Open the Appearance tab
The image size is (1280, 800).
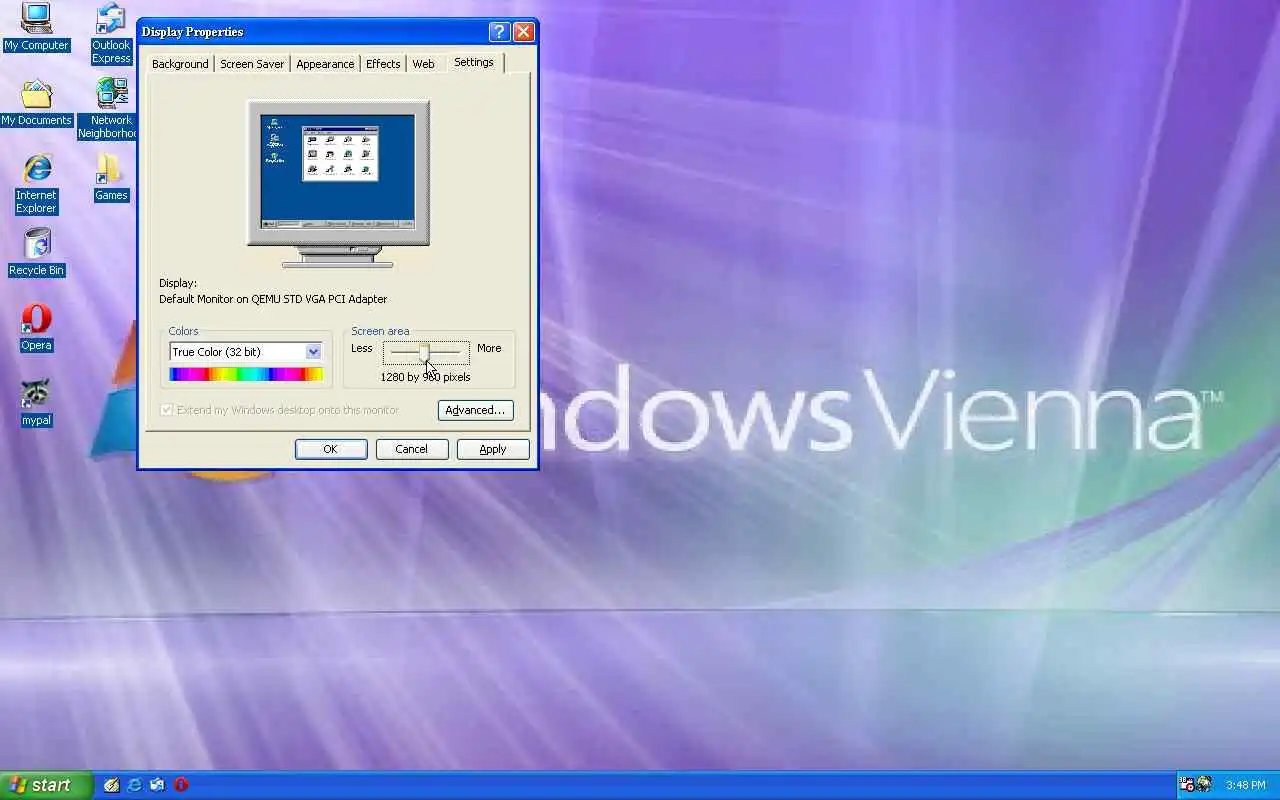tap(325, 64)
